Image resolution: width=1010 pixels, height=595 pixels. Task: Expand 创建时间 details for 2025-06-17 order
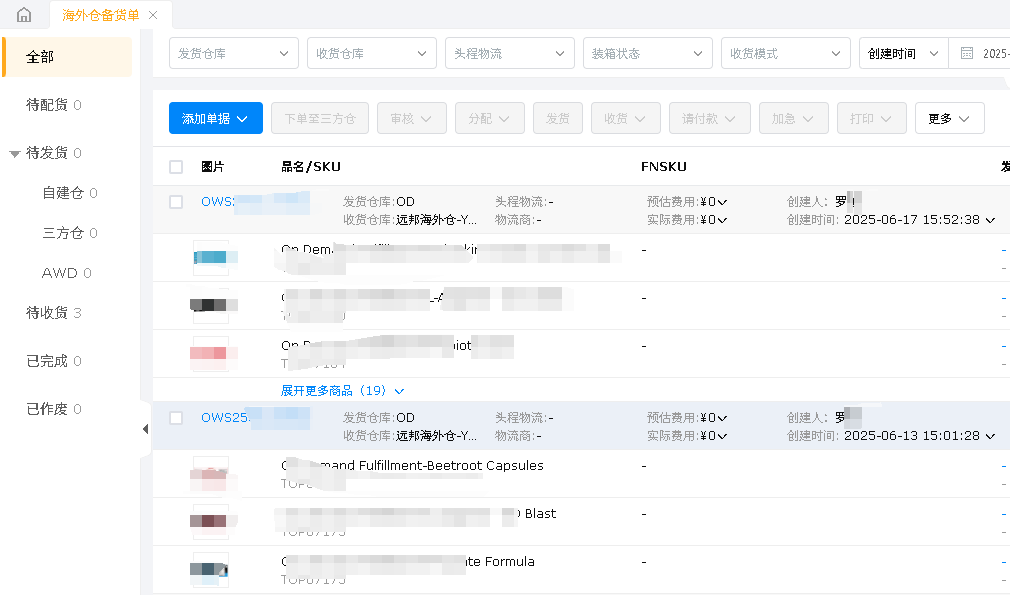[990, 220]
